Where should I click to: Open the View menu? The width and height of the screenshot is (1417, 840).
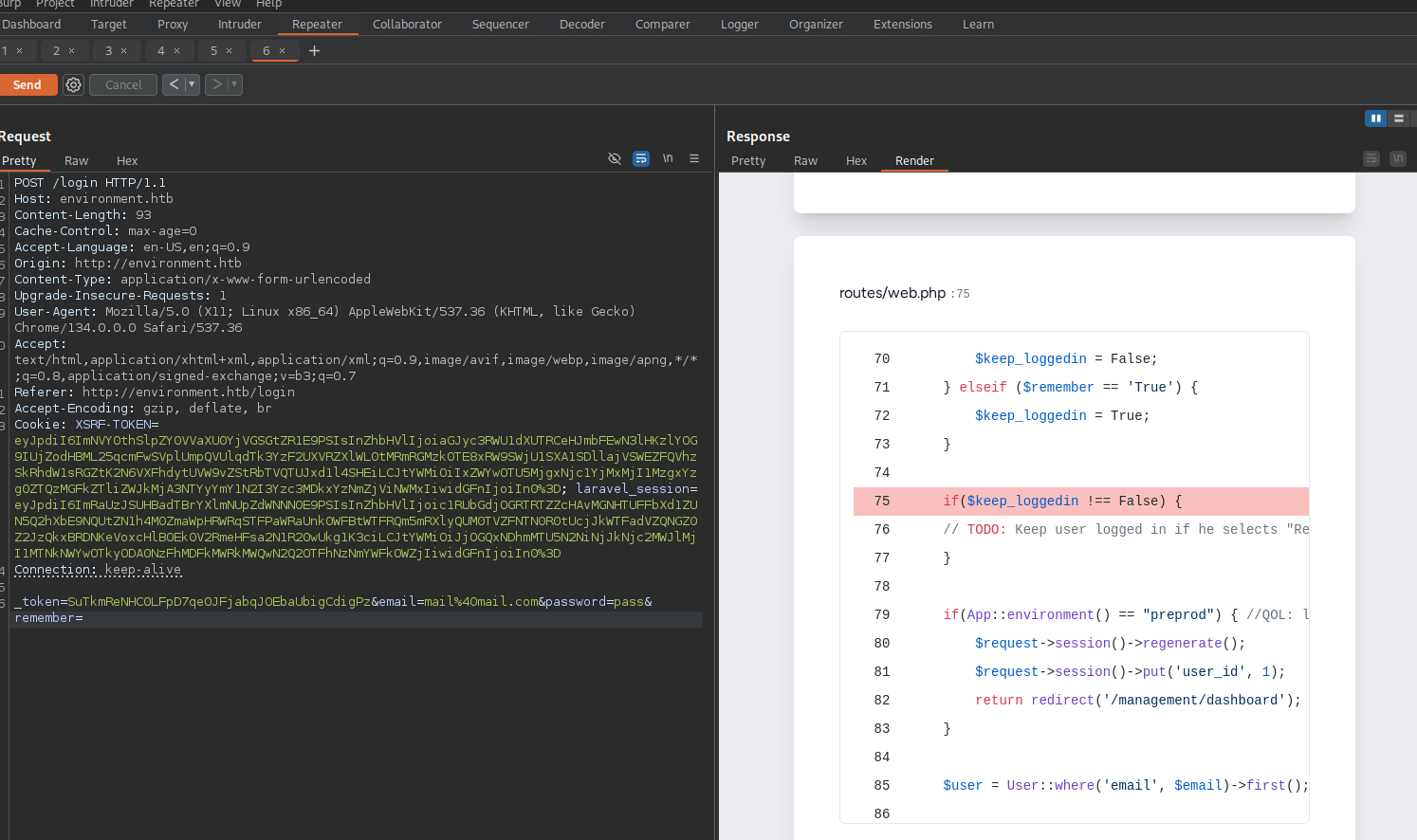pyautogui.click(x=228, y=4)
